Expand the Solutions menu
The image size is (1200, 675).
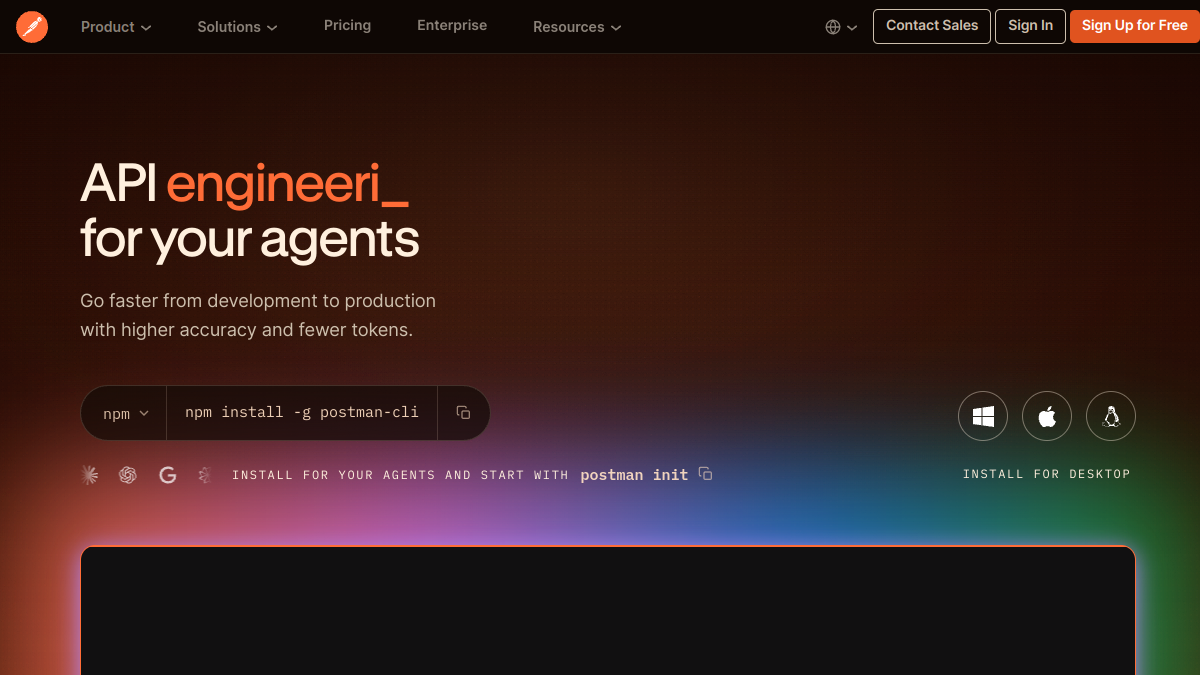tap(238, 27)
